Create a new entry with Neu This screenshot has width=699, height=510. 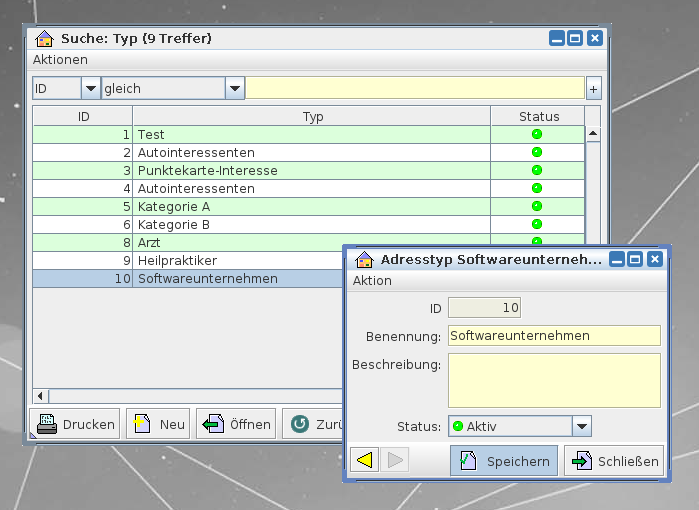click(x=158, y=424)
